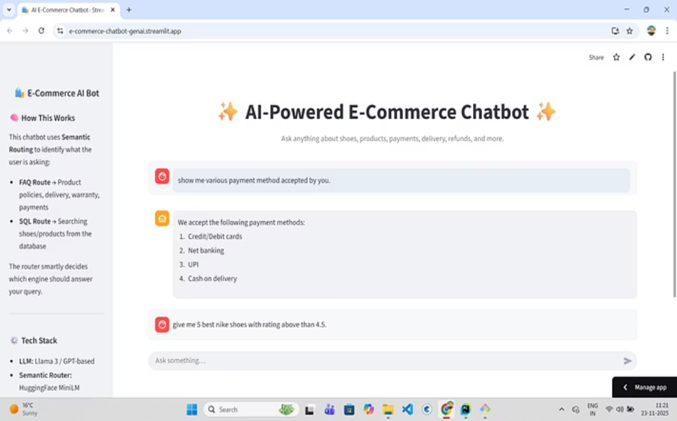Viewport: 677px width, 421px height.
Task: Click the 'FAQ Route' bullet in sidebar
Action: tap(35, 182)
